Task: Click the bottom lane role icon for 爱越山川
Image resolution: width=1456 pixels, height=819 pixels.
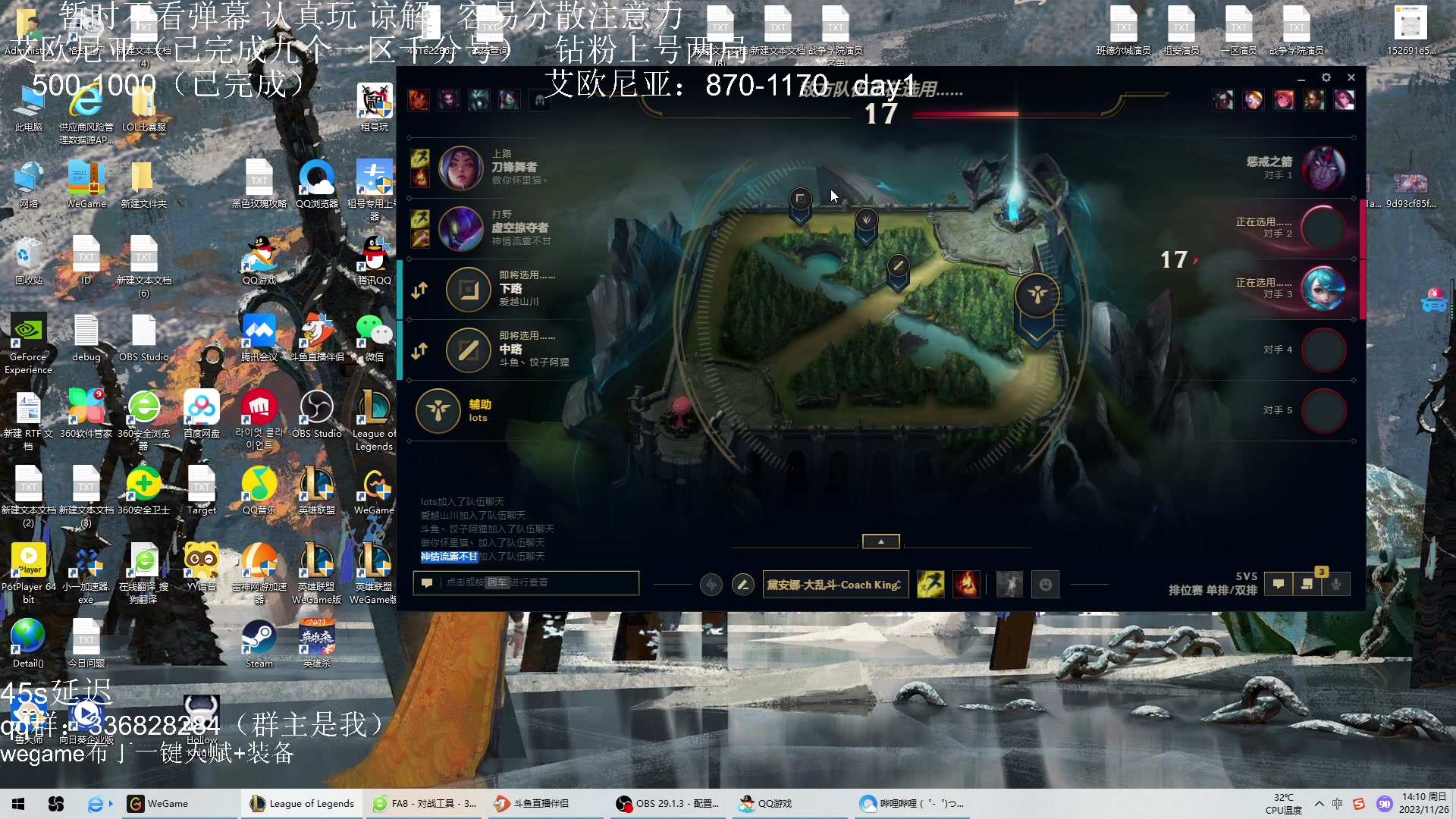Action: (469, 289)
